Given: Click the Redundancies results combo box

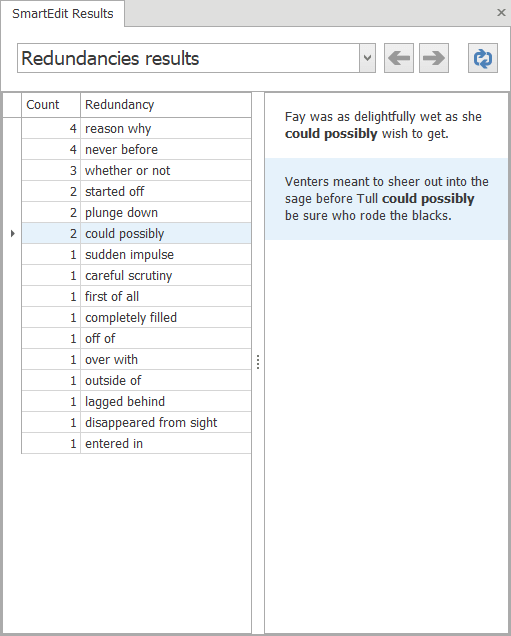Looking at the screenshot, I should (x=196, y=58).
